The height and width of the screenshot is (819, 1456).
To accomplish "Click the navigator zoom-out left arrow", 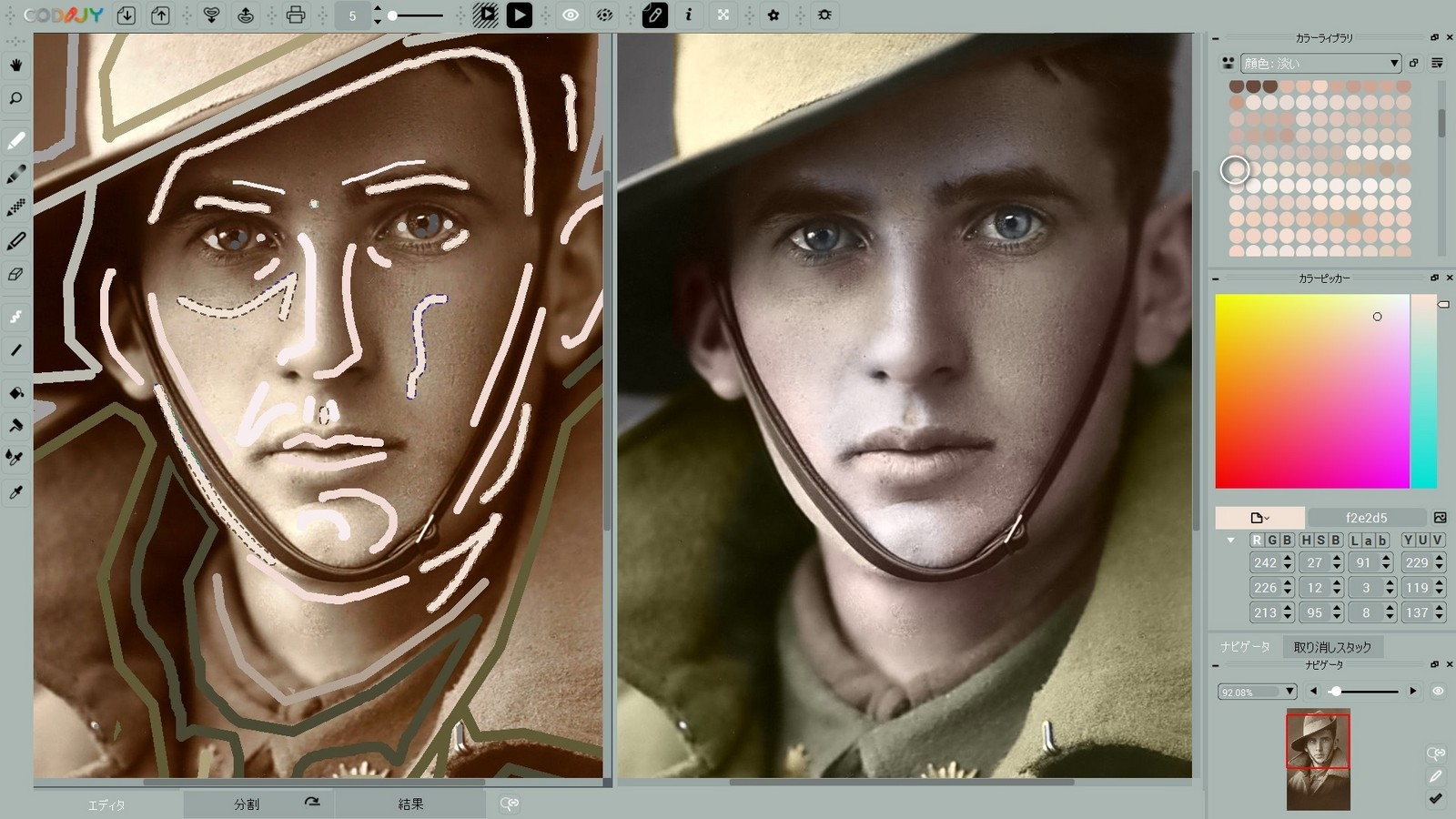I will (x=1313, y=692).
